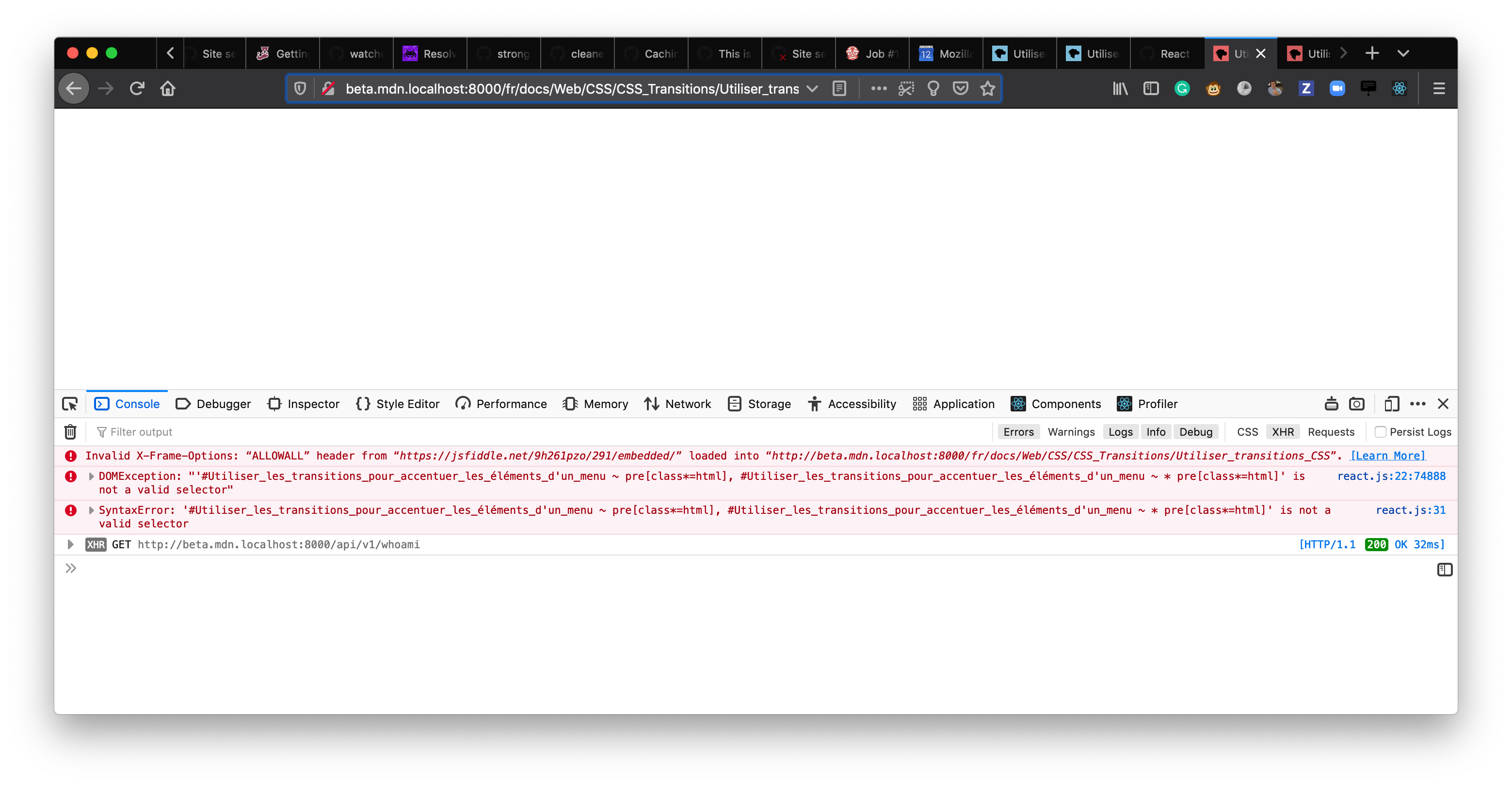The width and height of the screenshot is (1512, 786).
Task: Go back with the browser back arrow
Action: 74,89
